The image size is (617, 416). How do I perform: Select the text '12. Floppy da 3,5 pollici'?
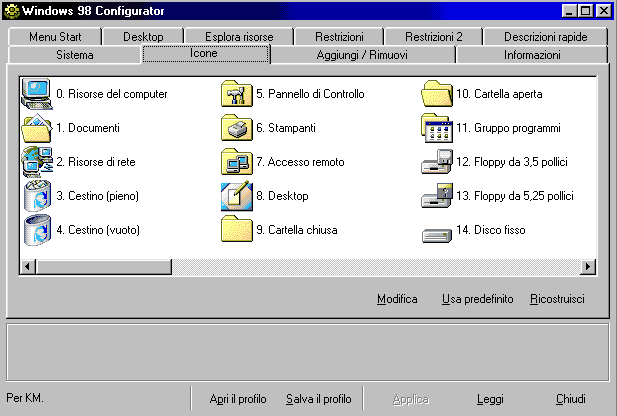512,162
